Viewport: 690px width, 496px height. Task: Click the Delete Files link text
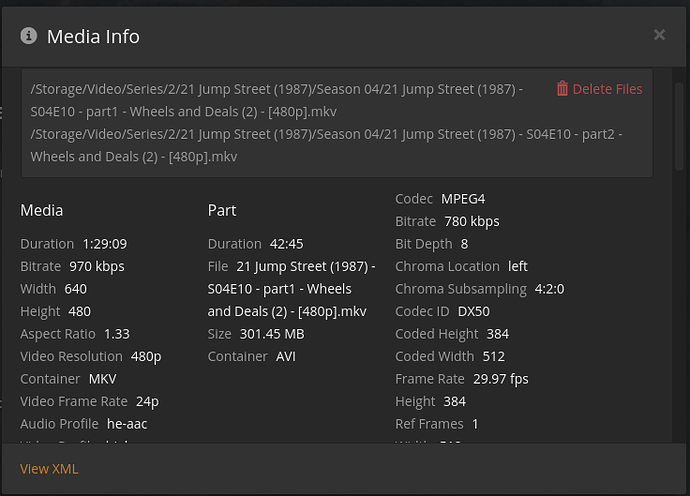click(x=607, y=89)
